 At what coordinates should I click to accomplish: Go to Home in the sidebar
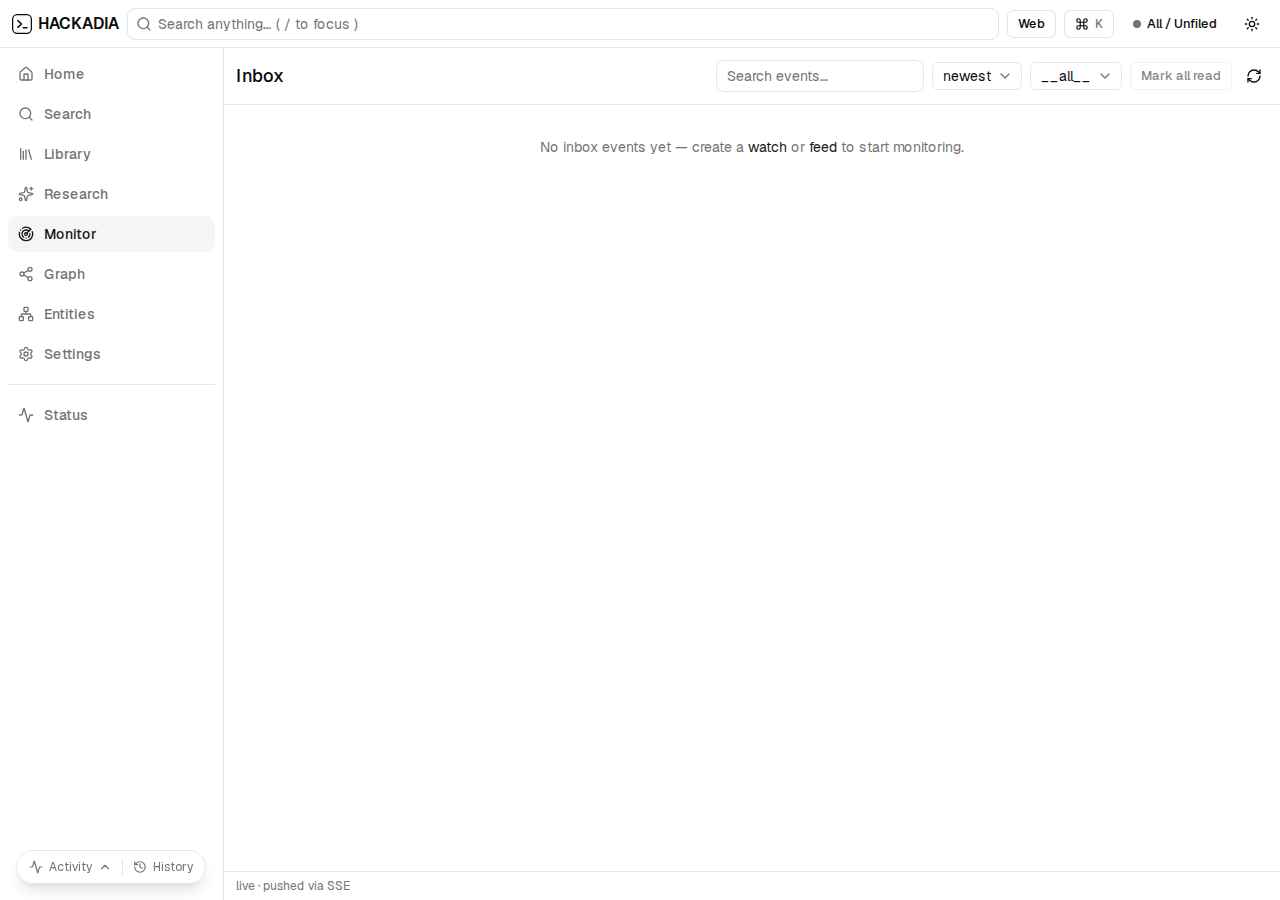(111, 74)
